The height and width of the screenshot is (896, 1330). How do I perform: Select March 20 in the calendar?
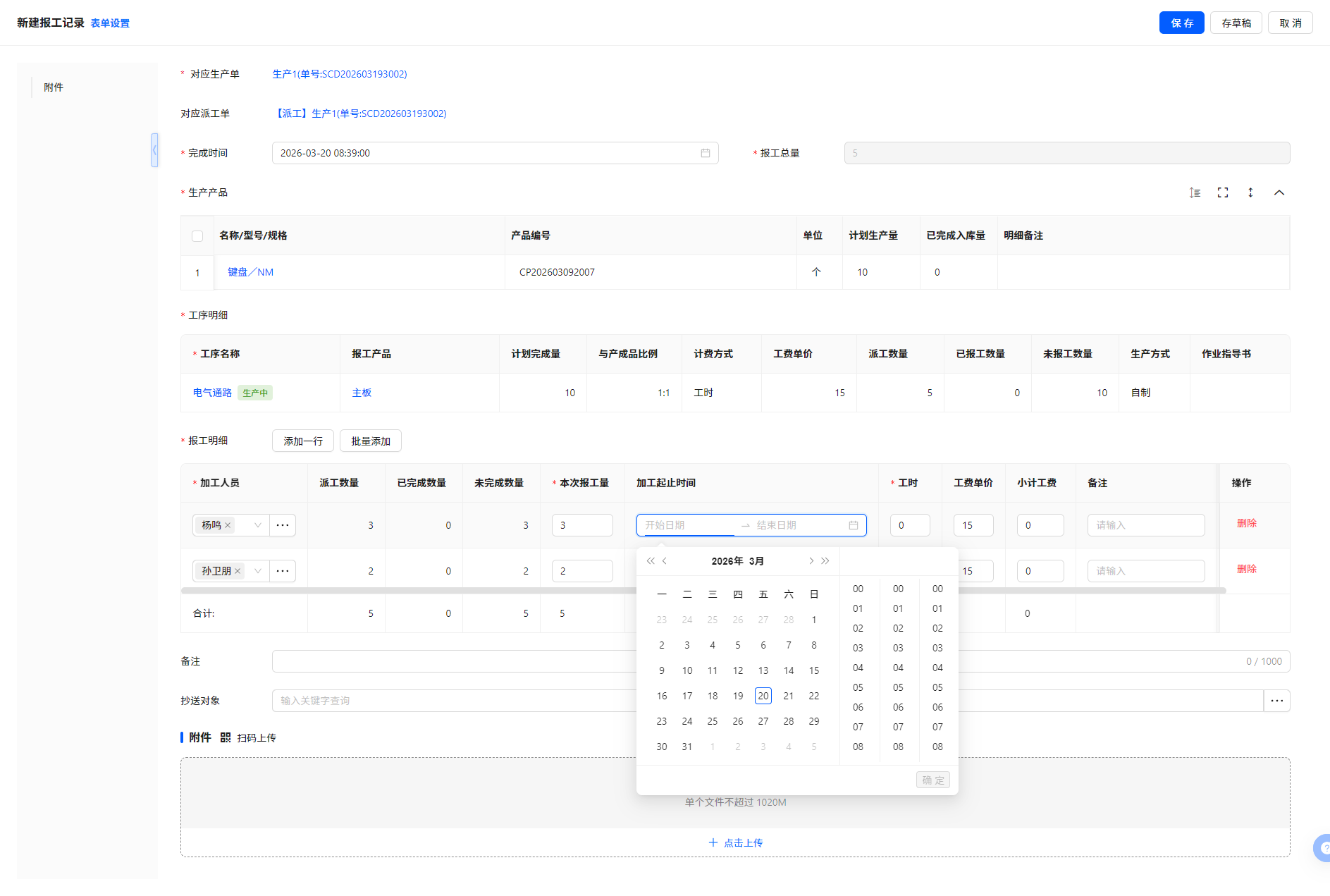(x=763, y=696)
